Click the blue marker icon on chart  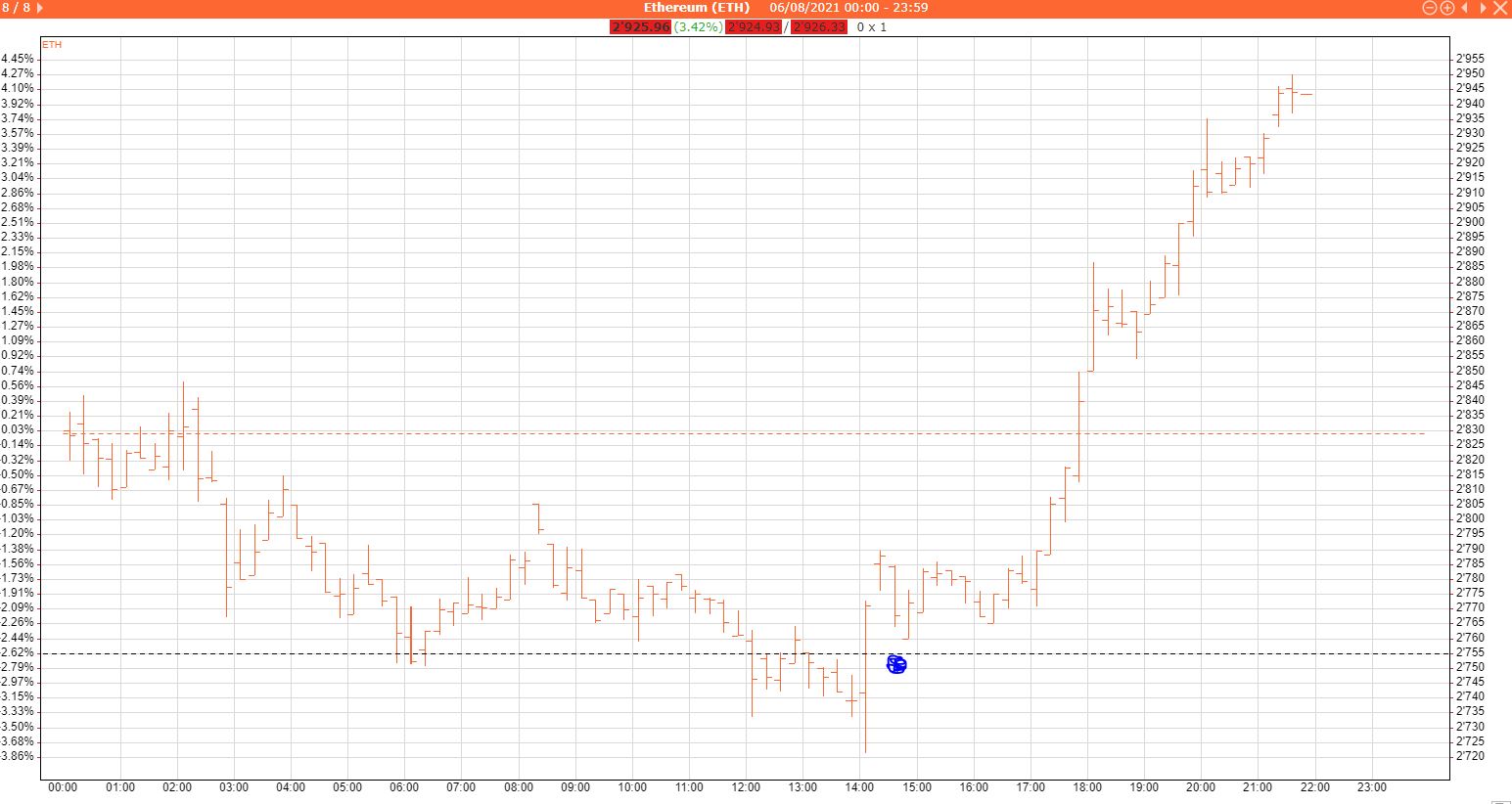tap(896, 665)
